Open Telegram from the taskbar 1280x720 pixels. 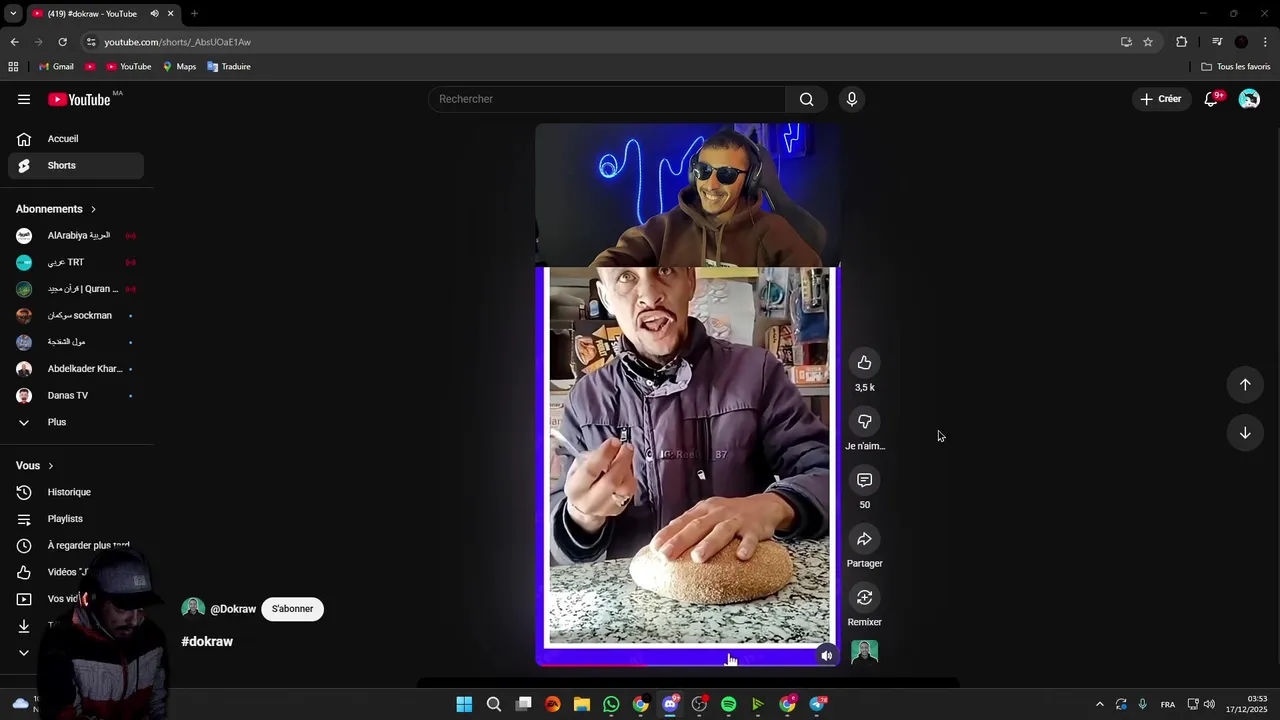[x=817, y=704]
